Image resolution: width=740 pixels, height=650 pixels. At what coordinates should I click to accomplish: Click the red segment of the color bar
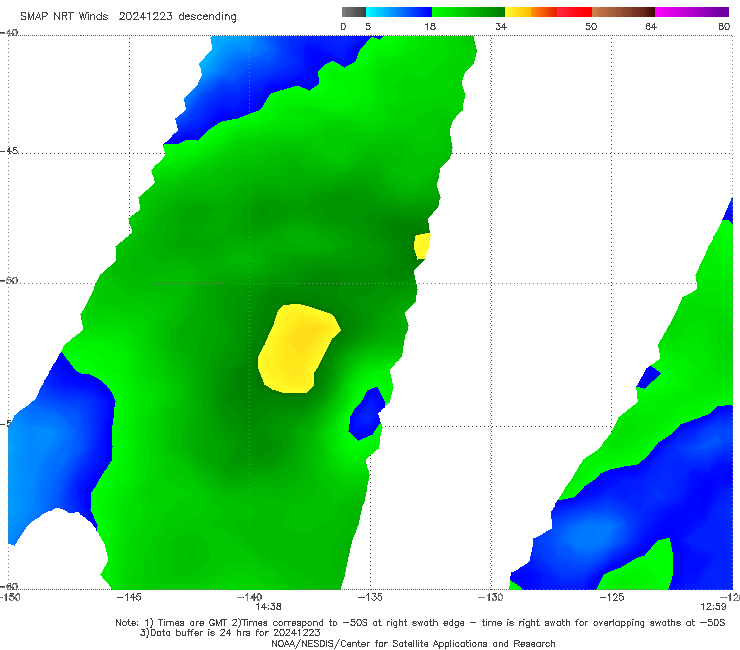574,12
